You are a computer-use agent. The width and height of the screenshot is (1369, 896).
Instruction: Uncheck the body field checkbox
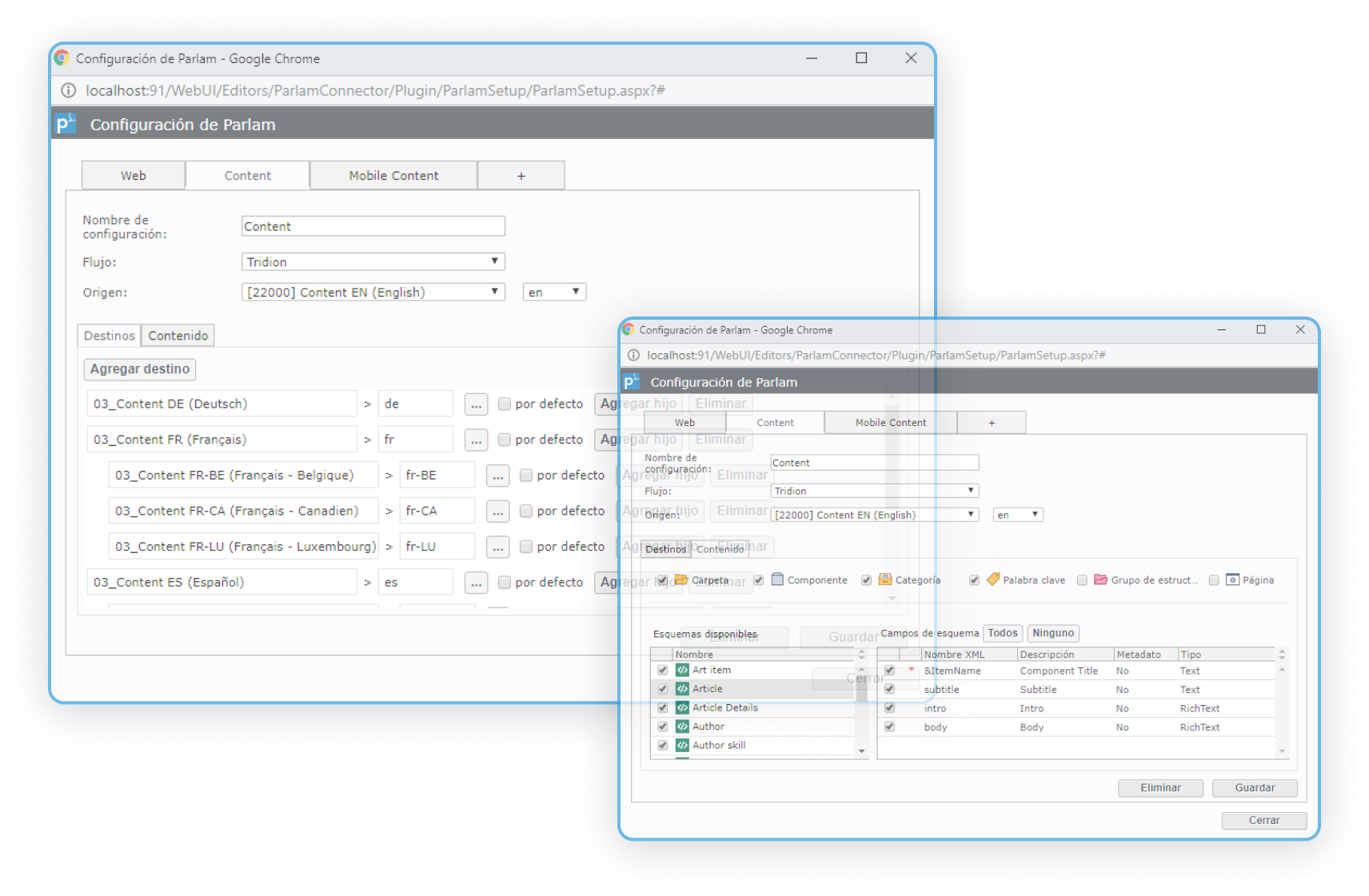(x=889, y=727)
